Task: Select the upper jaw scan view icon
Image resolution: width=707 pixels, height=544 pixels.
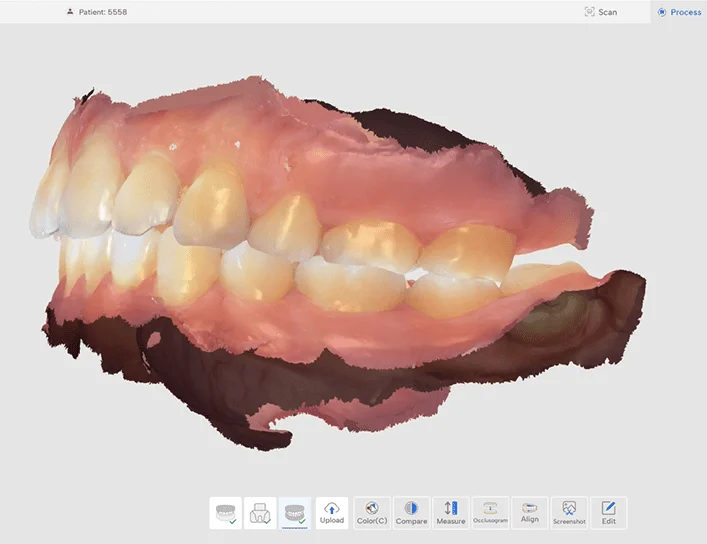Action: point(225,513)
